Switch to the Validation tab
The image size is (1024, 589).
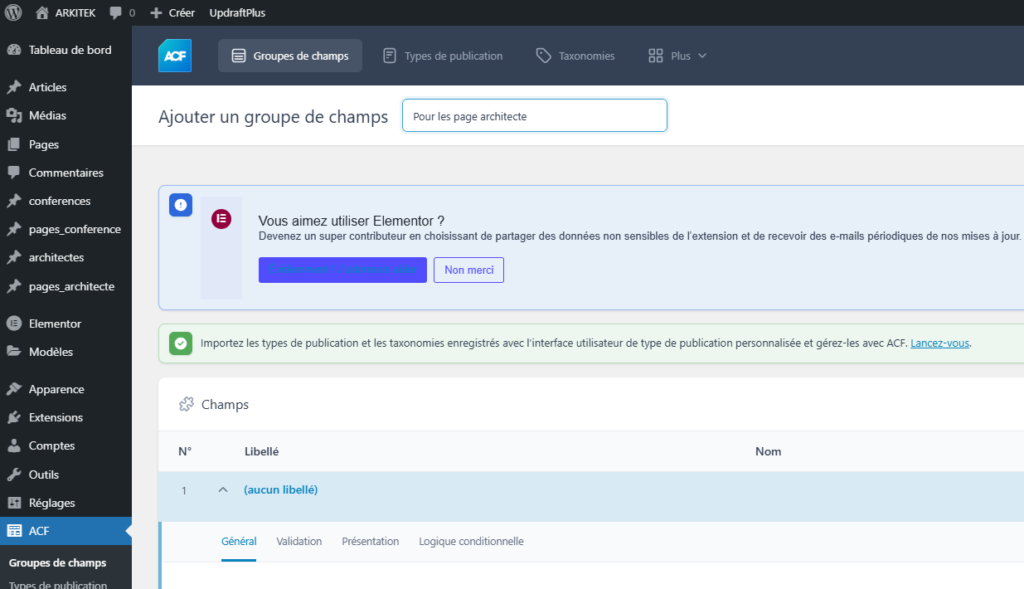pyautogui.click(x=299, y=541)
